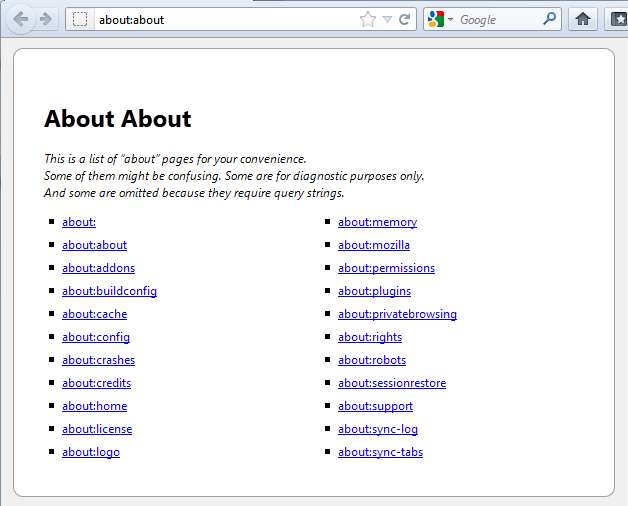This screenshot has height=506, width=628.
Task: Open the about:support link
Action: tap(375, 406)
